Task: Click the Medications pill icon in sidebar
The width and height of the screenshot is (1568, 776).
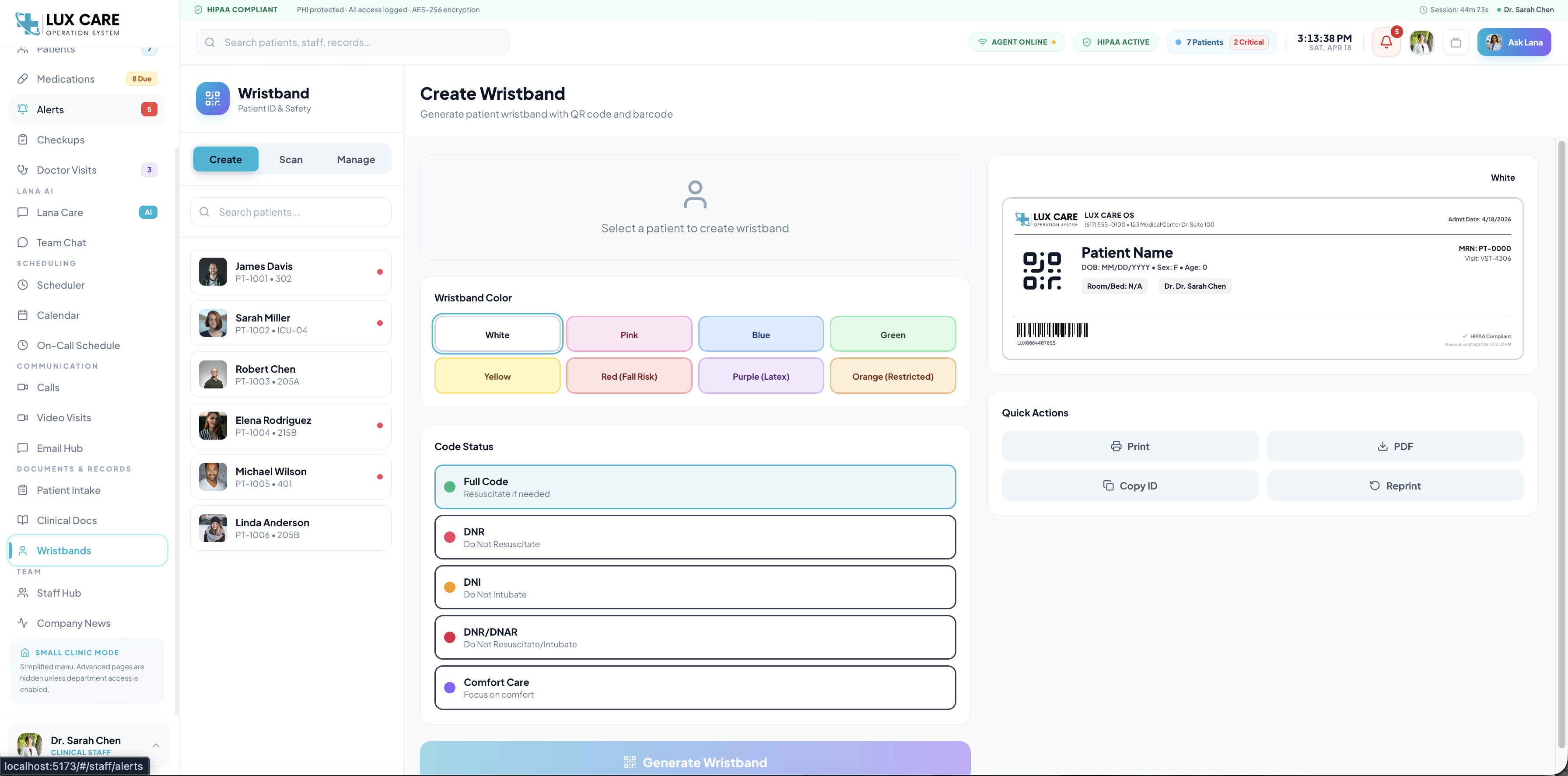Action: pyautogui.click(x=22, y=78)
